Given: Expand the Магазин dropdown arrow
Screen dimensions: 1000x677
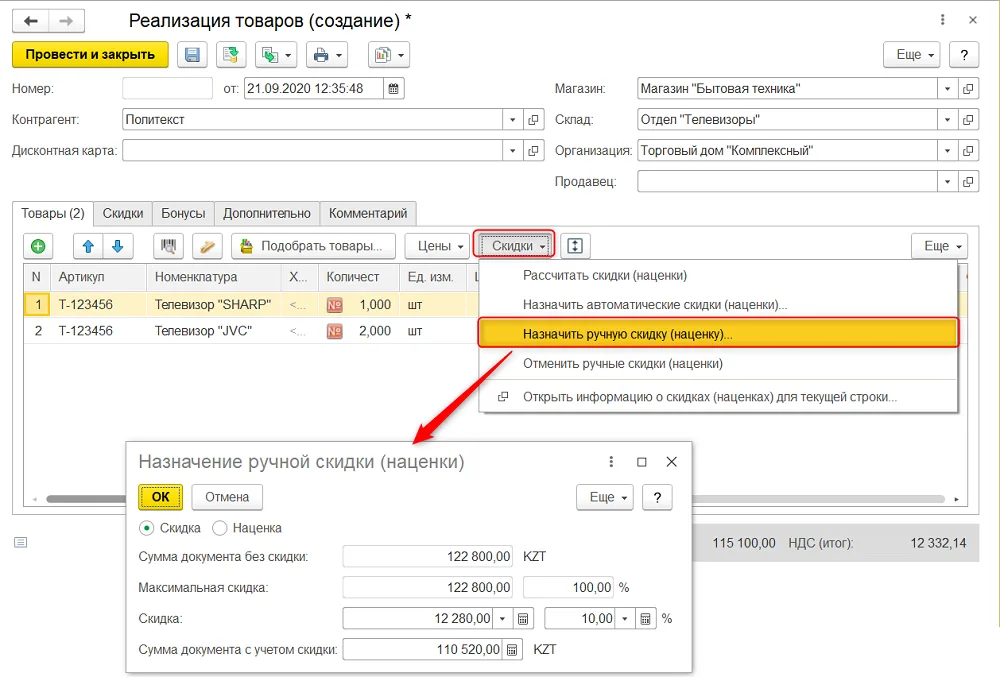Looking at the screenshot, I should pos(947,89).
